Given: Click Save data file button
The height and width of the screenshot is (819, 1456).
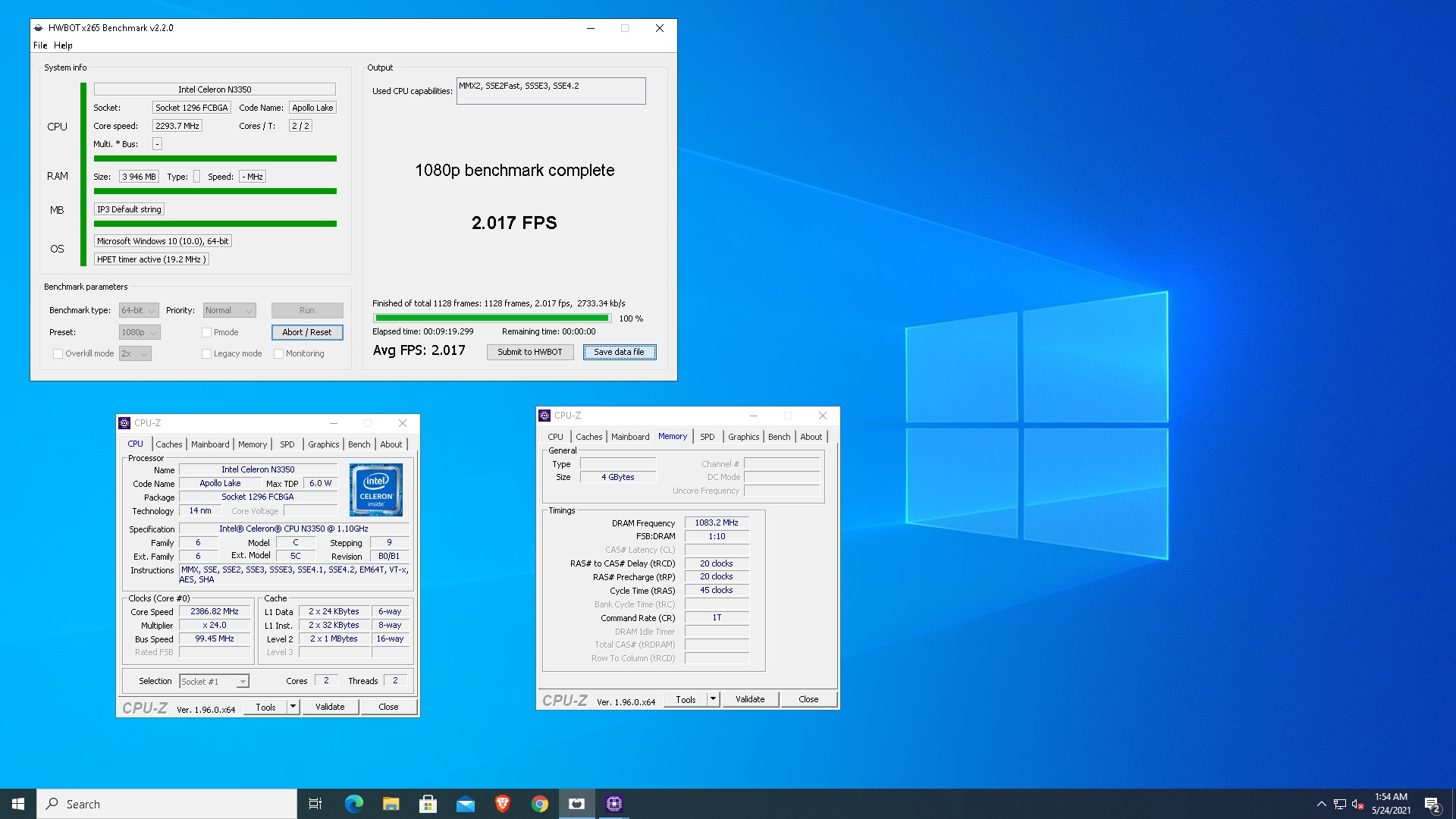Looking at the screenshot, I should point(619,352).
